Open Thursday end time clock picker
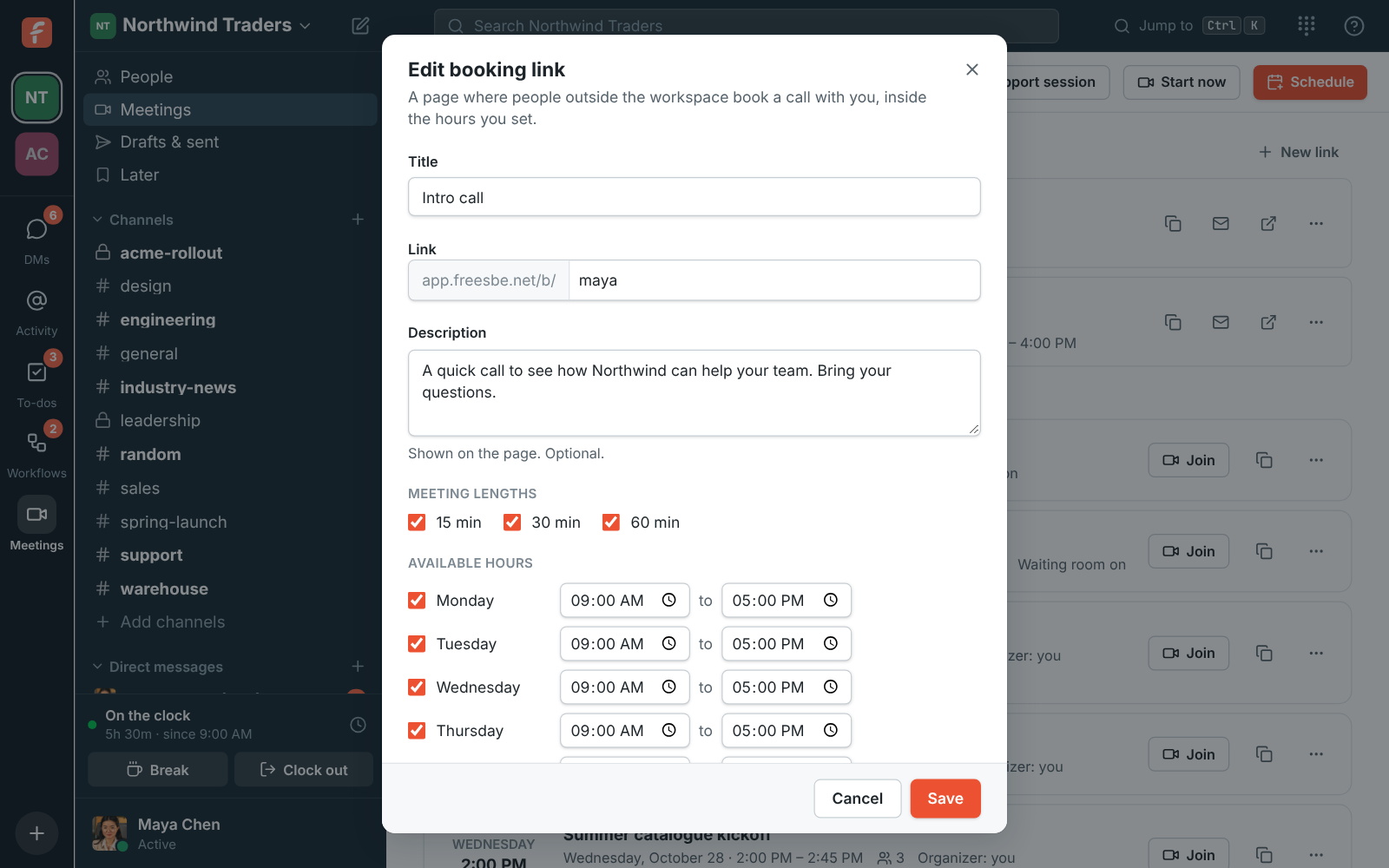 [831, 730]
